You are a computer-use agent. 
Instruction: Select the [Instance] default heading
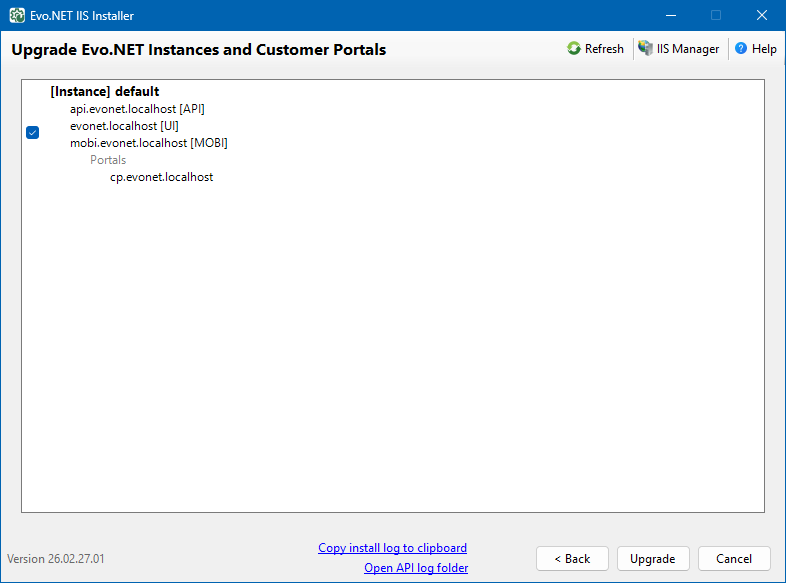pos(105,91)
